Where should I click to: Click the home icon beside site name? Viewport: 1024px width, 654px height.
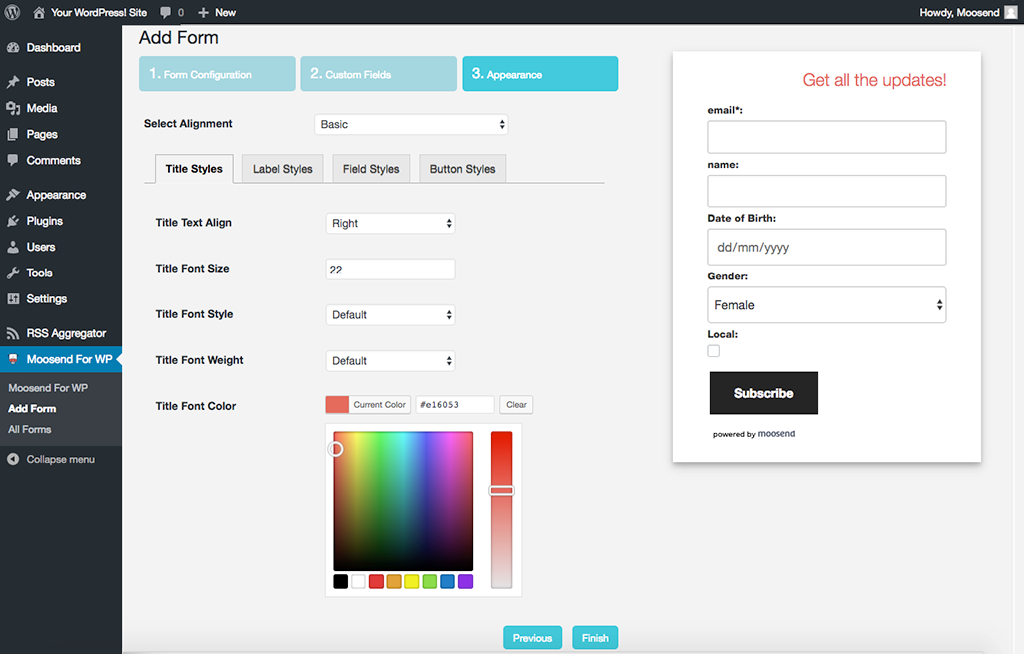(x=39, y=12)
